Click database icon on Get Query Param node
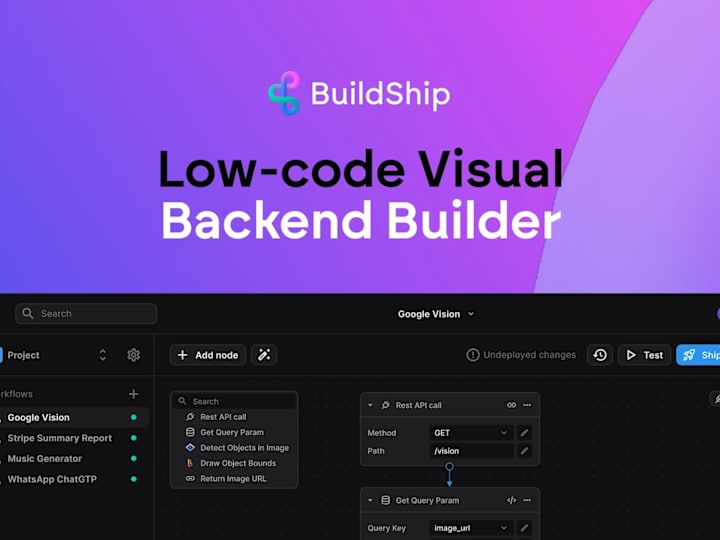The image size is (720, 540). (386, 500)
